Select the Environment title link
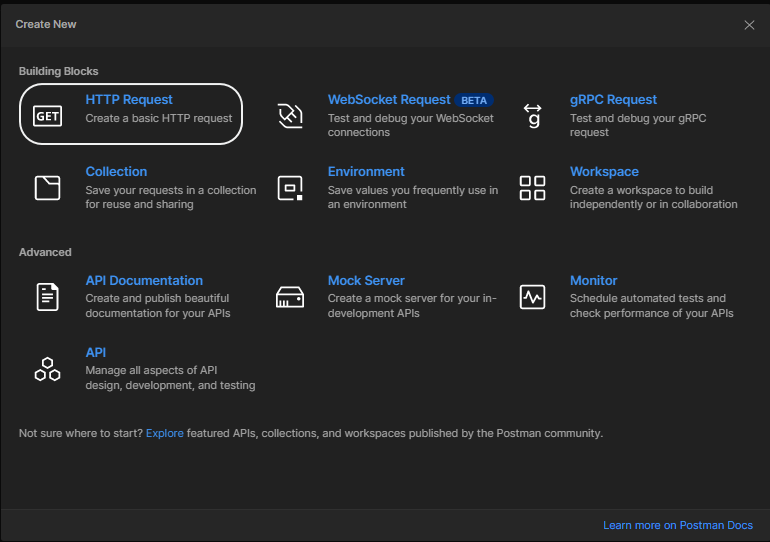770x542 pixels. tap(366, 171)
